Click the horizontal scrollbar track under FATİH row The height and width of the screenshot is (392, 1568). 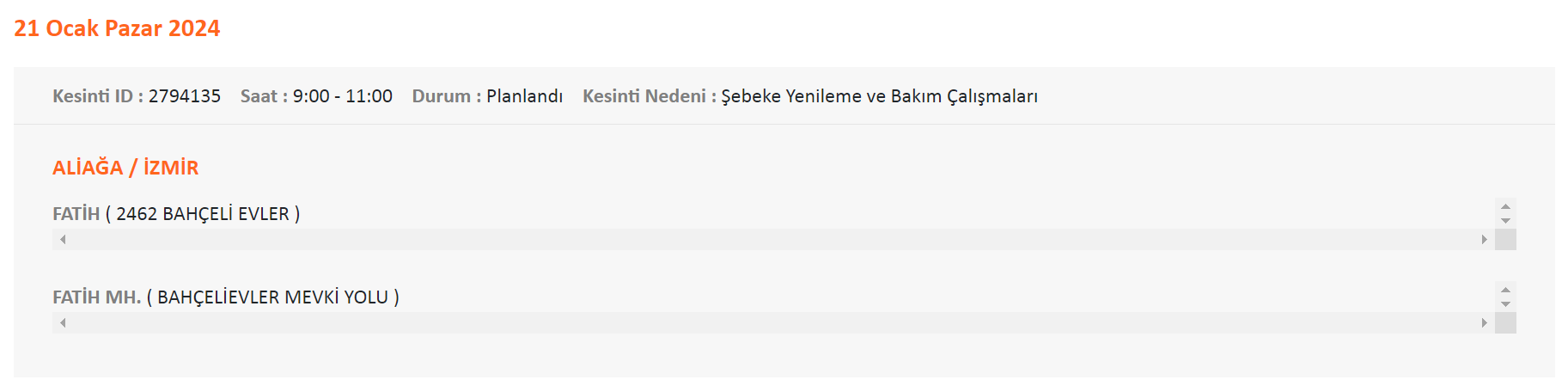pos(773,239)
